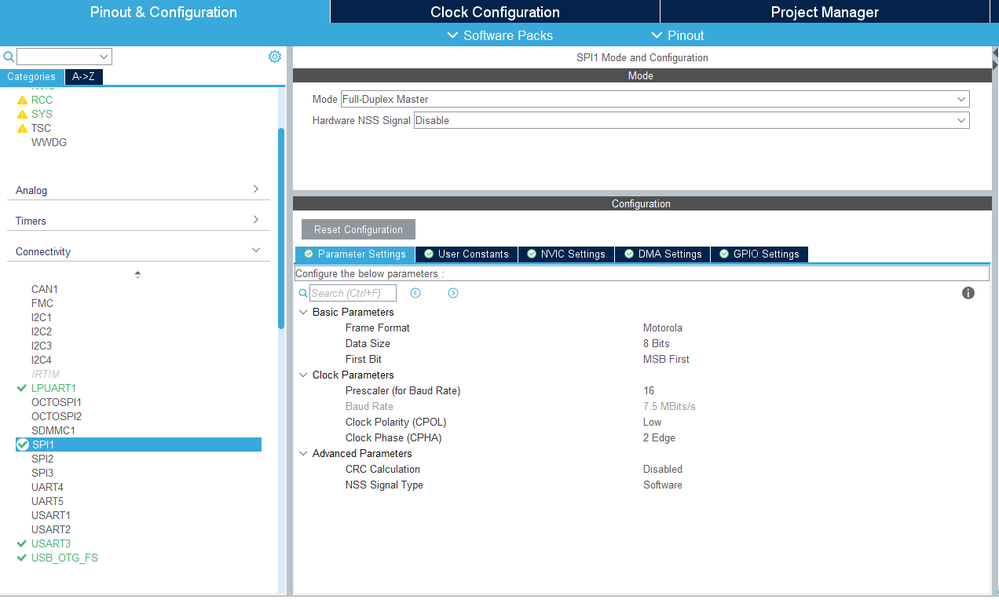Open the GPIO Settings tab
The image size is (999, 600).
point(759,254)
